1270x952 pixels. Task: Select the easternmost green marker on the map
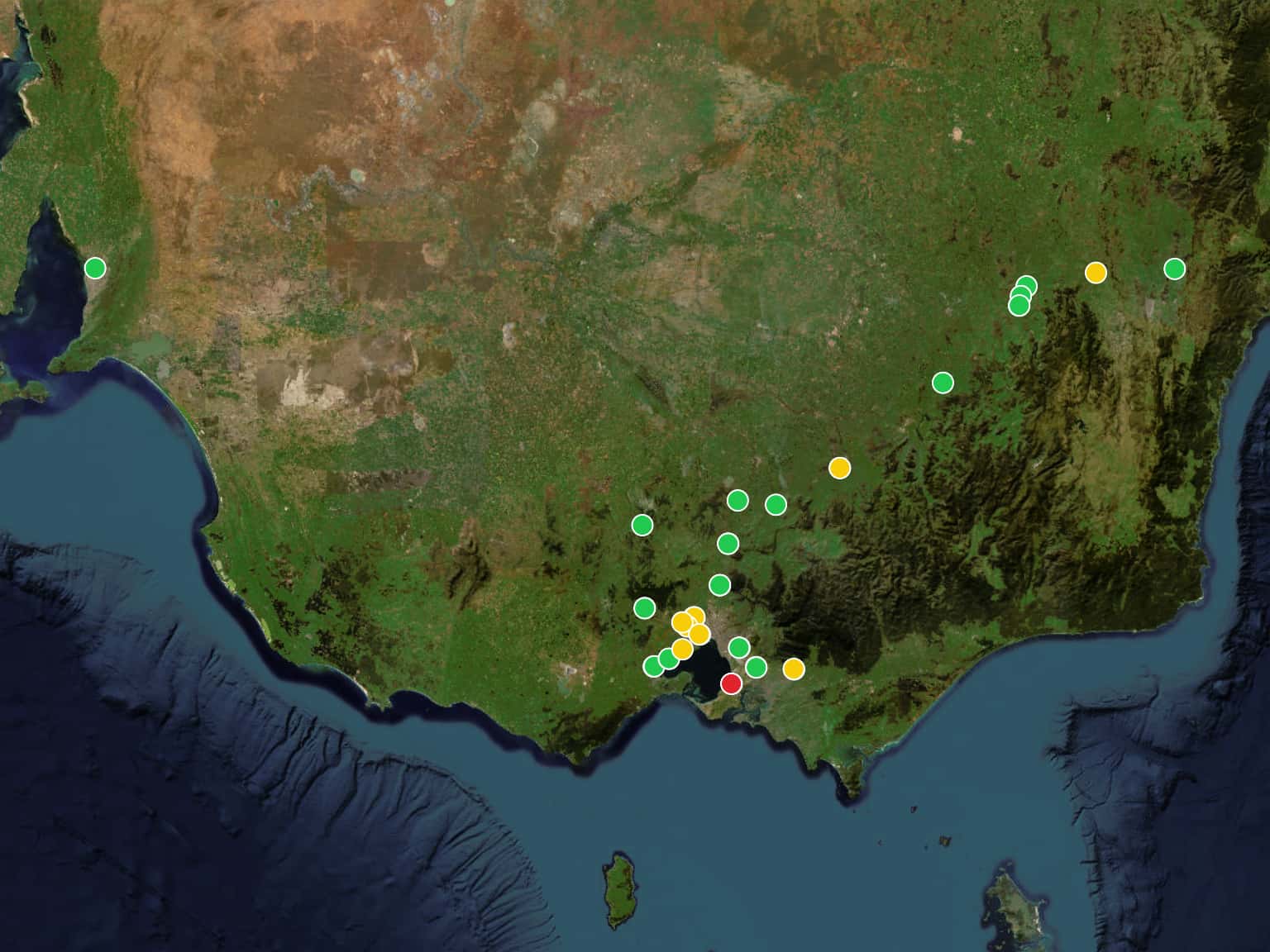[1174, 269]
